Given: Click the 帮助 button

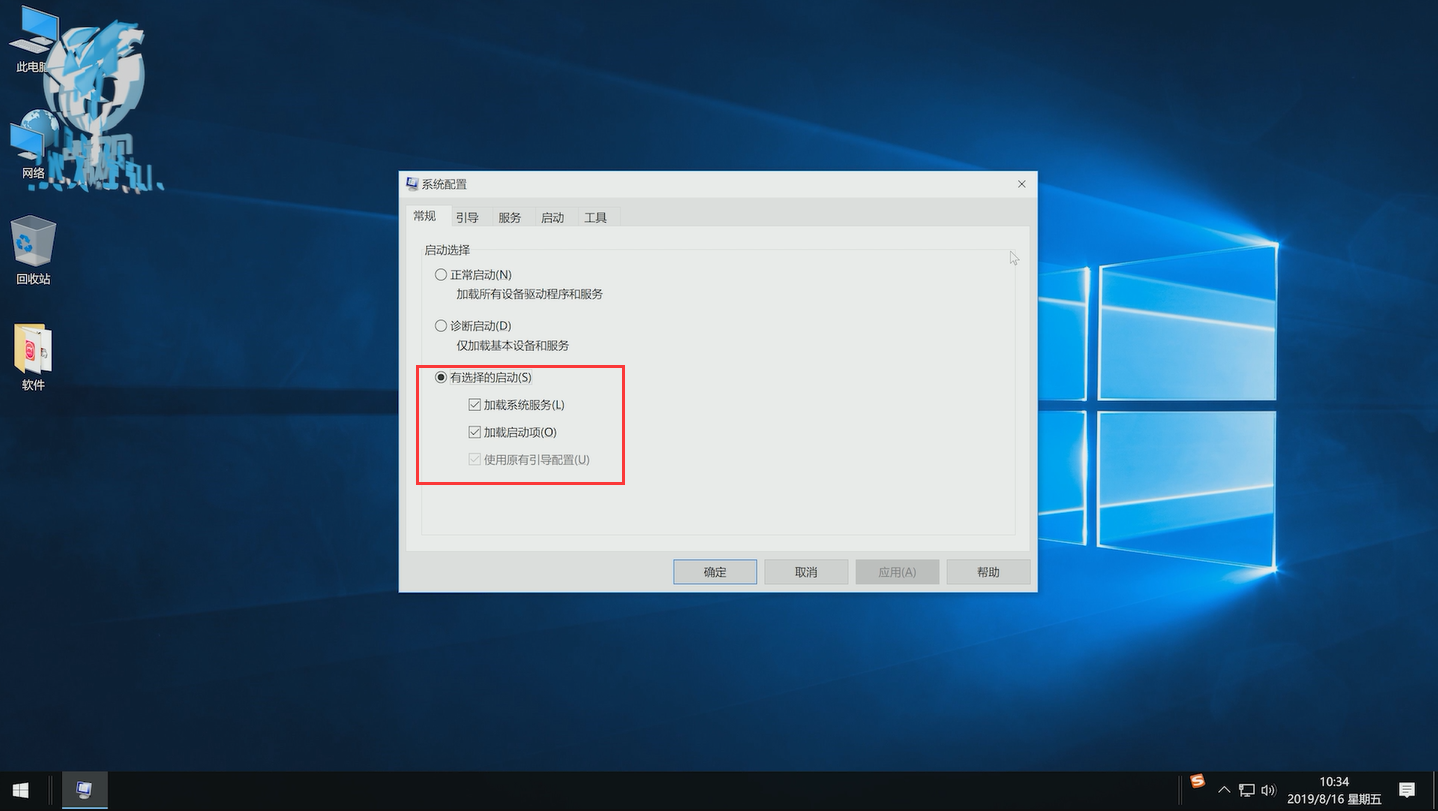Looking at the screenshot, I should point(988,572).
